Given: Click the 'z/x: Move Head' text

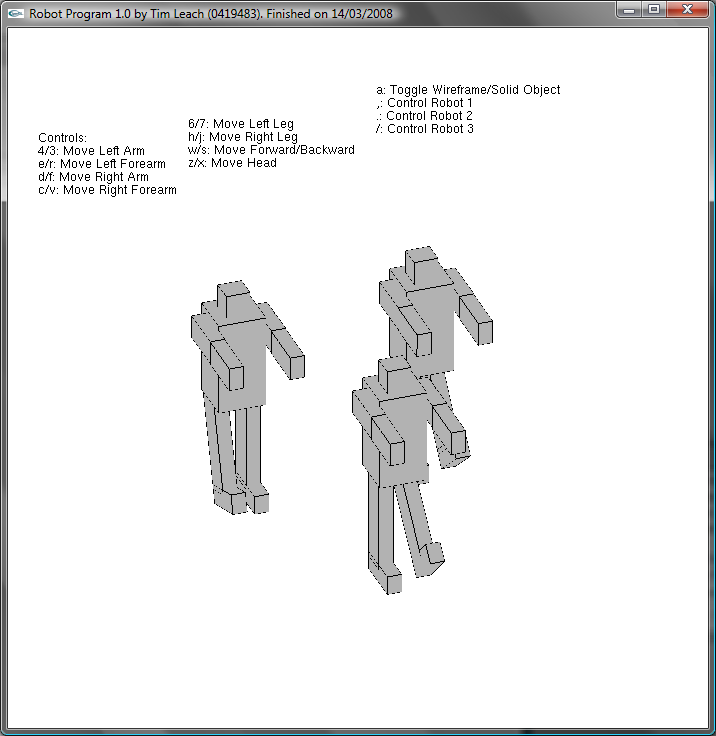Looking at the screenshot, I should [232, 163].
